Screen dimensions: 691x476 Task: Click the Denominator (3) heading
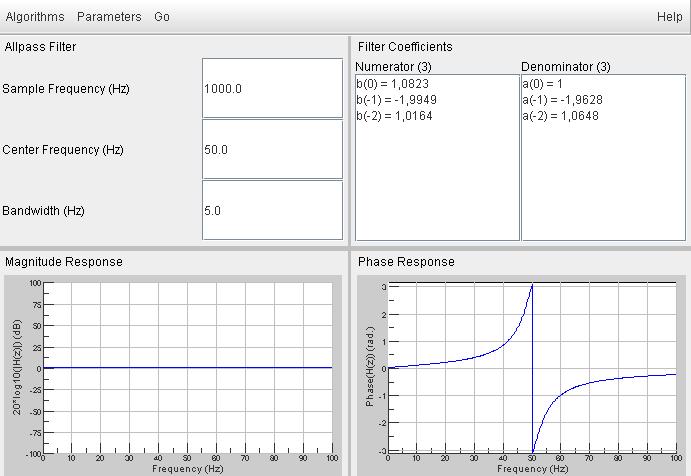pyautogui.click(x=566, y=67)
